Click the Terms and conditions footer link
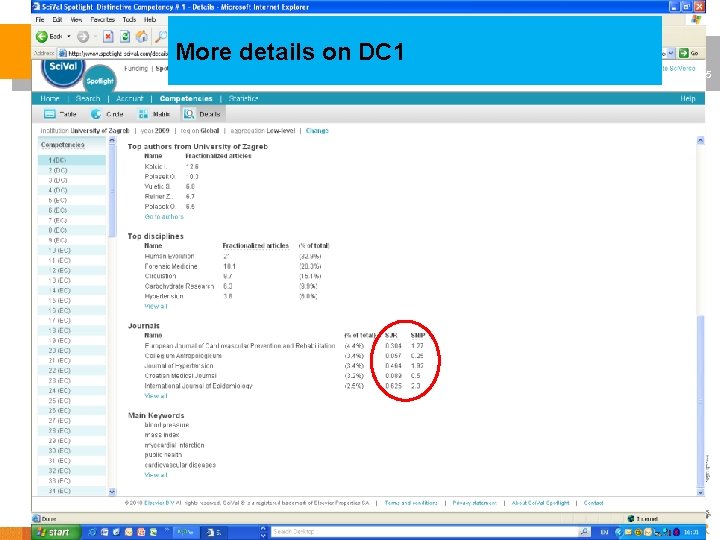This screenshot has width=720, height=540. (x=411, y=503)
